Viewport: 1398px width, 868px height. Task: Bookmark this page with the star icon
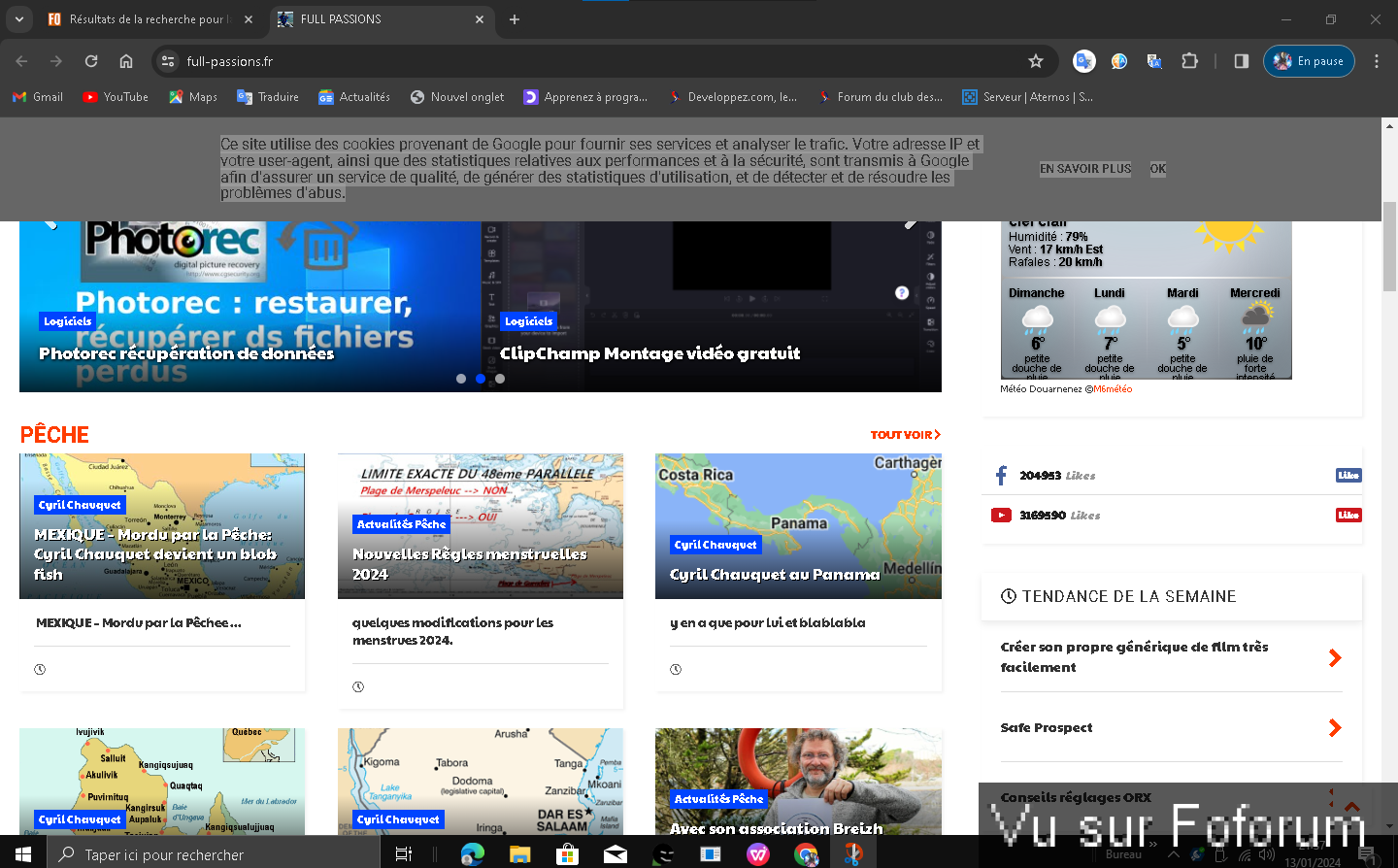tap(1036, 61)
